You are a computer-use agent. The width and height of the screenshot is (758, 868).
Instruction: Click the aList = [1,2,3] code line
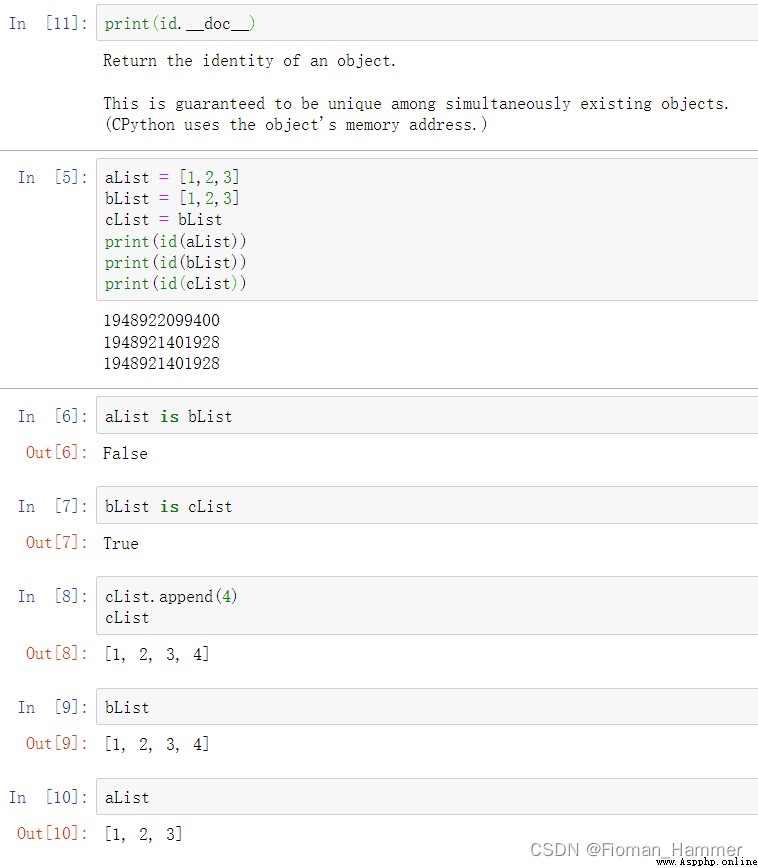pos(172,178)
